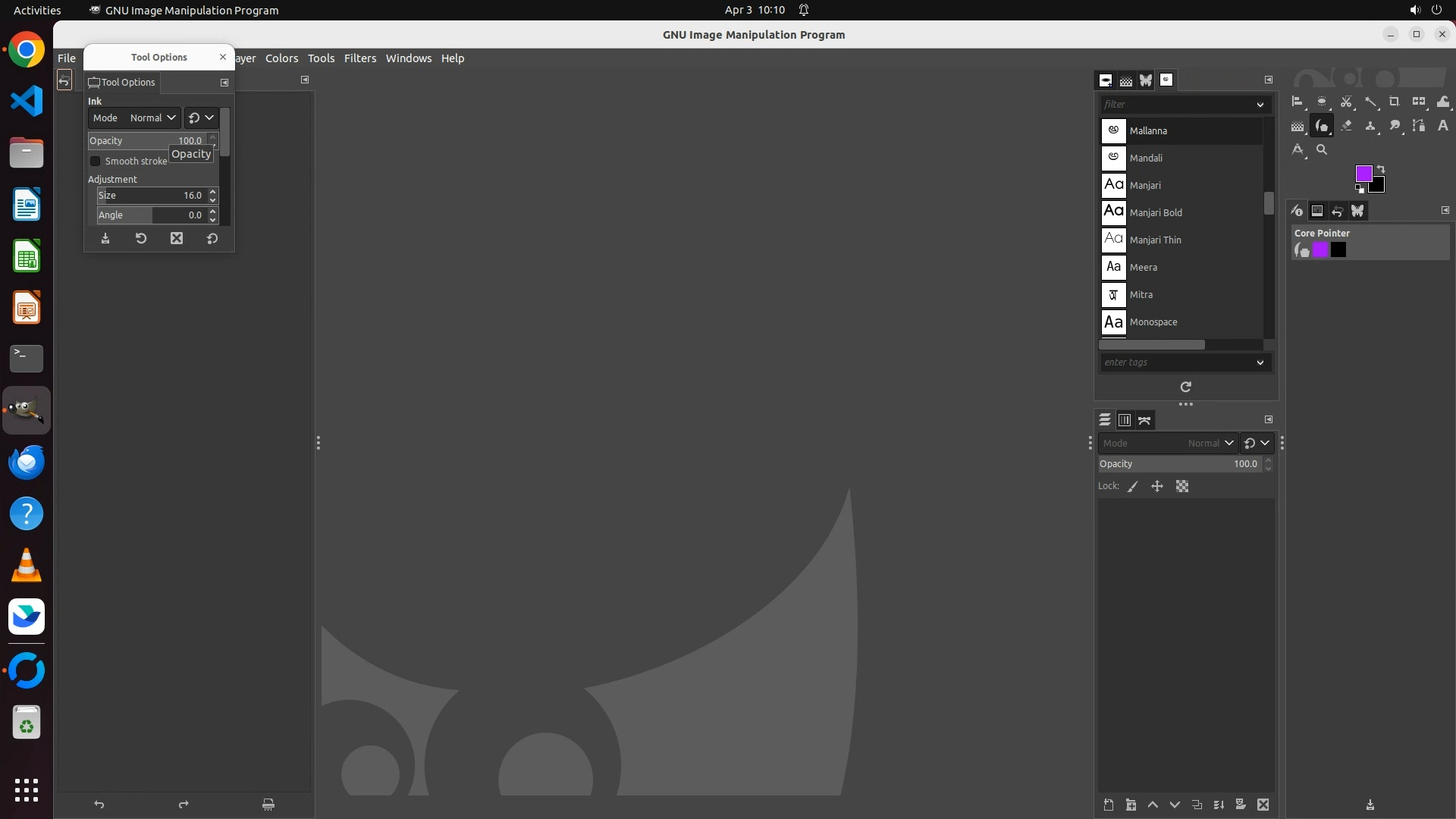Select the Scissors Select tool

point(1346,102)
